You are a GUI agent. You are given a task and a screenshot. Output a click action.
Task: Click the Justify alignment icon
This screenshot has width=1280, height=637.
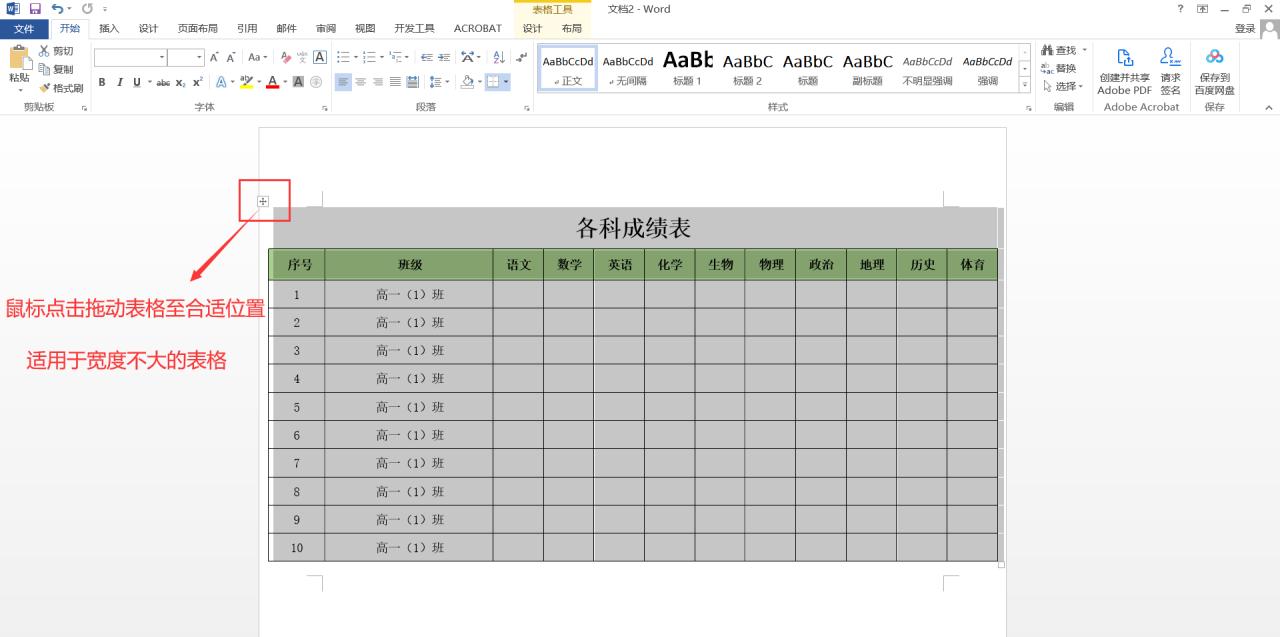[395, 82]
